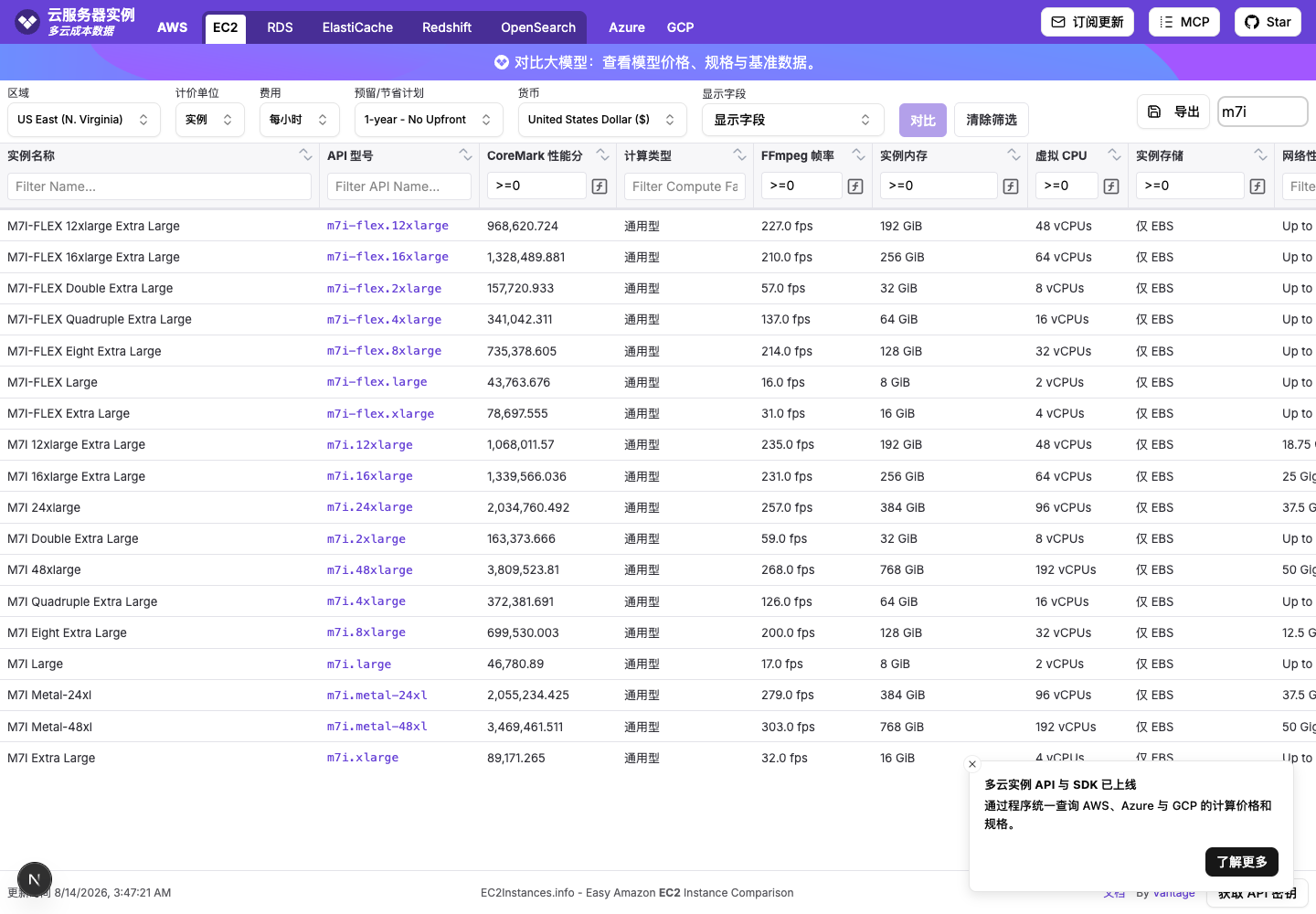Image resolution: width=1316 pixels, height=914 pixels.
Task: Open the m7i.metal-24xl API link
Action: [377, 695]
